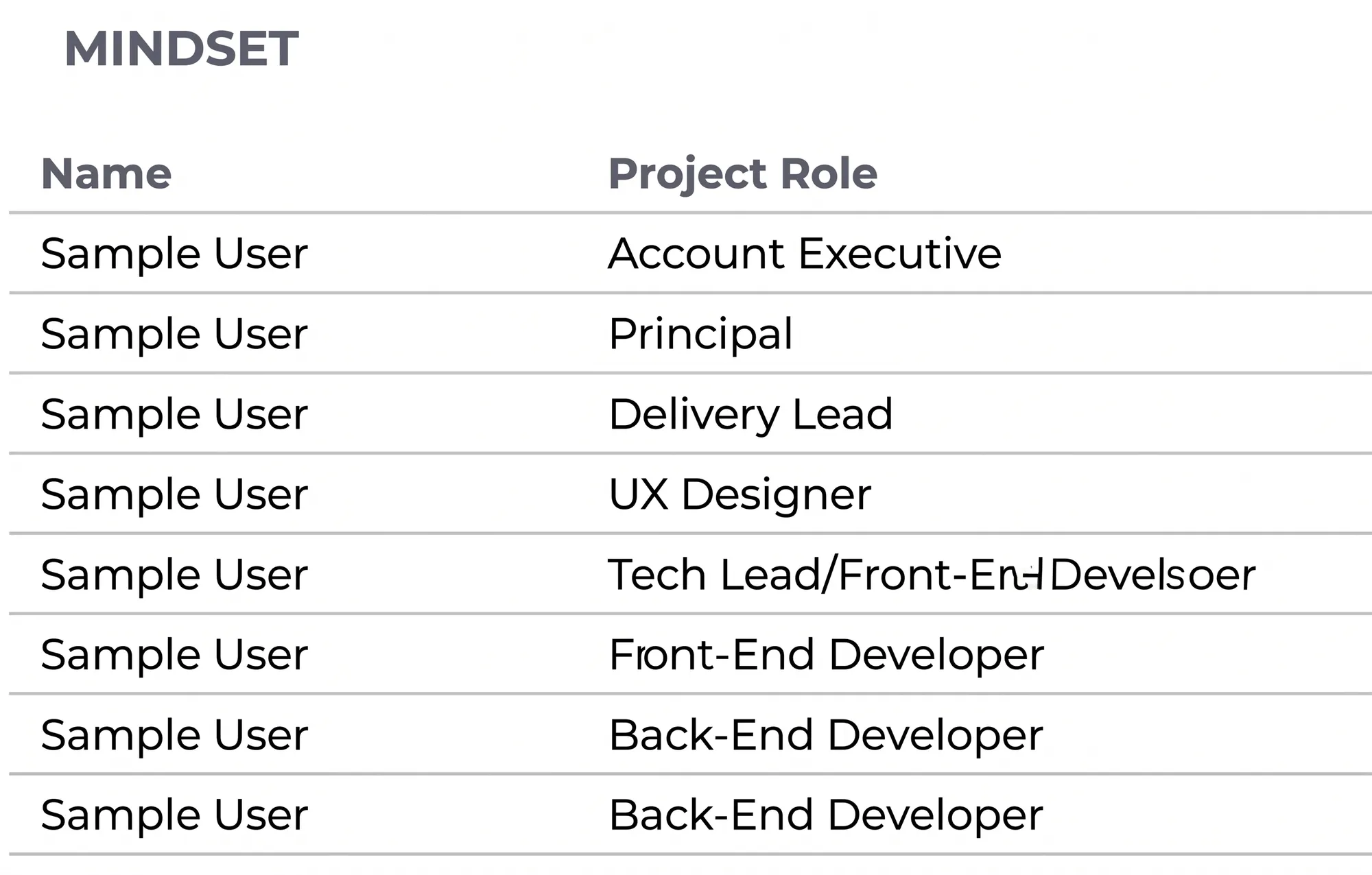Click the Delivery Lead role cell
The width and height of the screenshot is (1372, 875).
[751, 414]
